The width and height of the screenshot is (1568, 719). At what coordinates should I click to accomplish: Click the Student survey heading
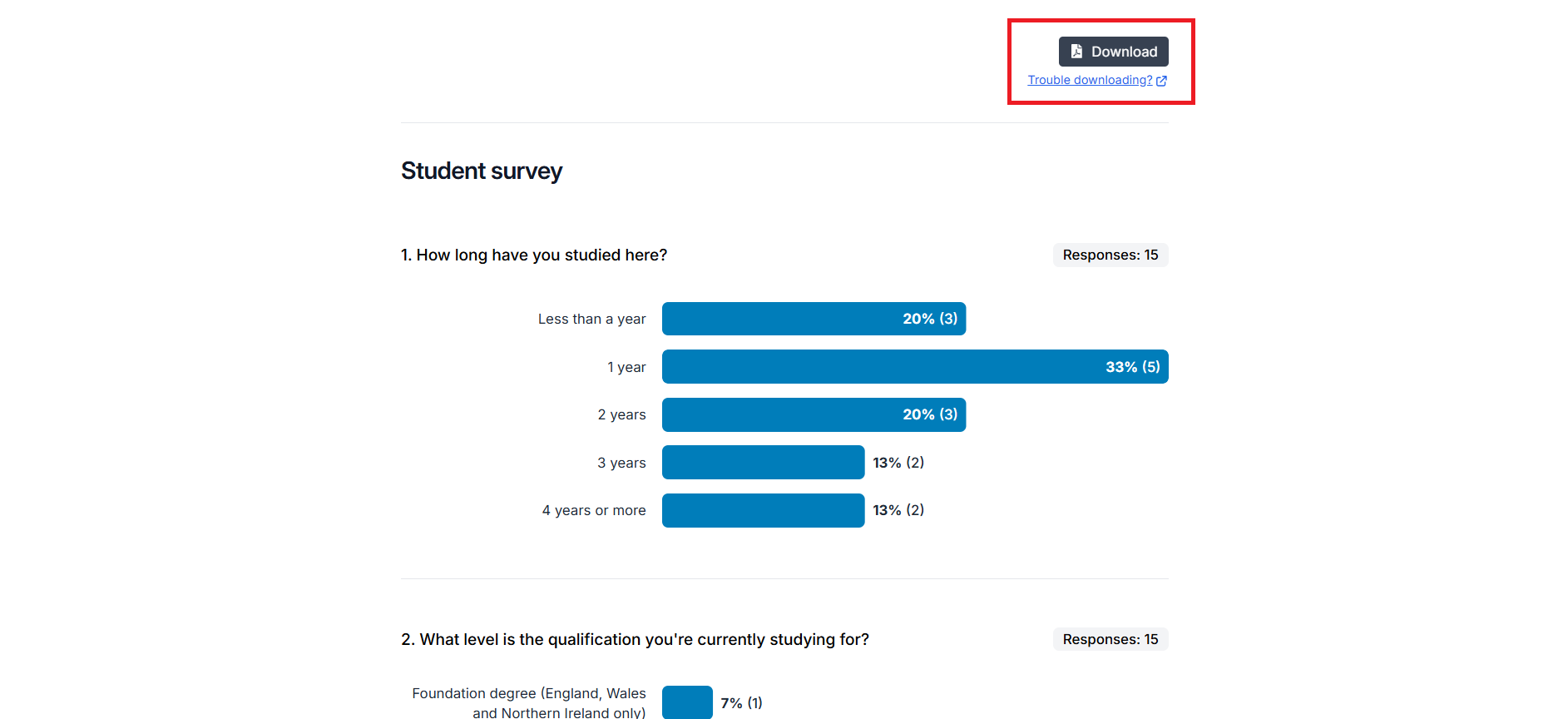(482, 171)
